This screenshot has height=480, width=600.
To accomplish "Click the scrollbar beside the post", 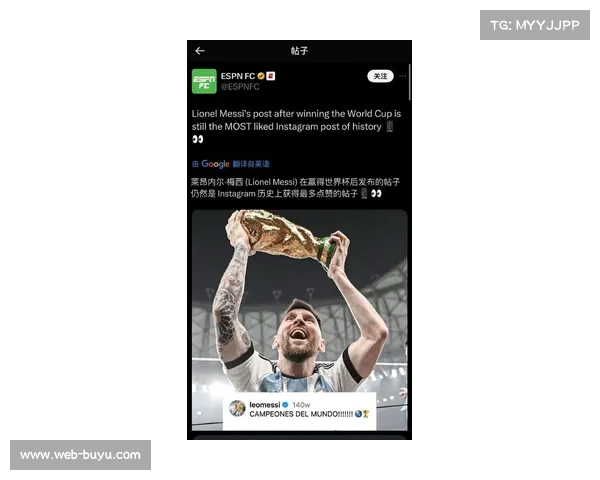I will 410,82.
